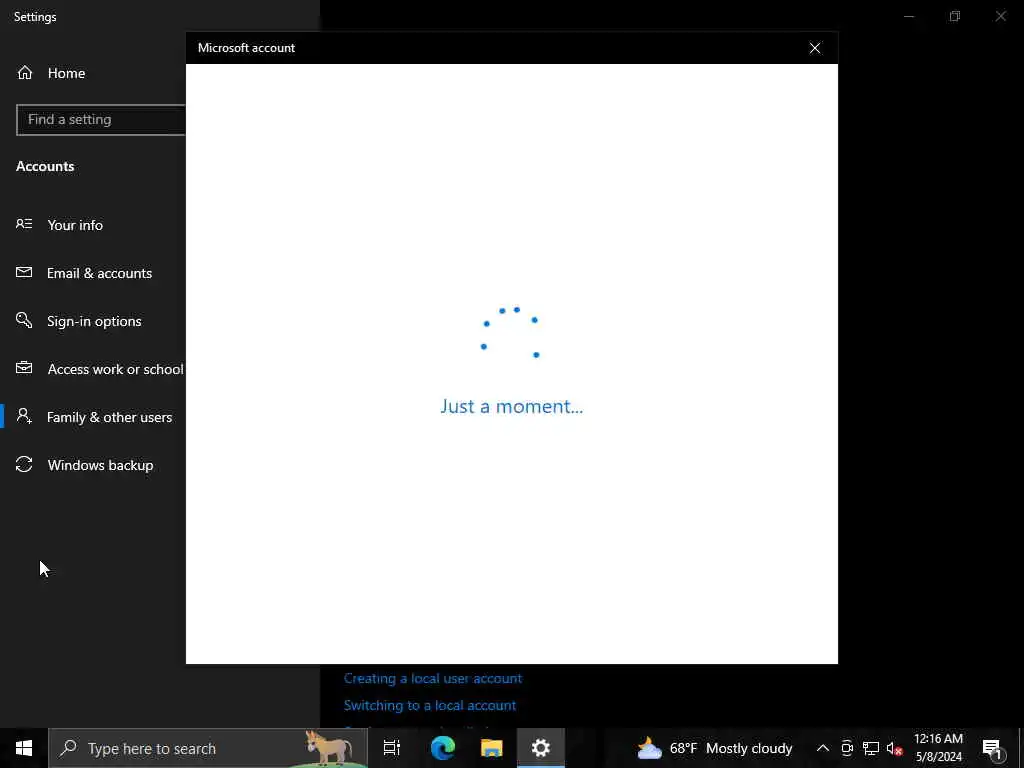This screenshot has height=768, width=1024.
Task: Open the Windows Start menu
Action: 24,748
